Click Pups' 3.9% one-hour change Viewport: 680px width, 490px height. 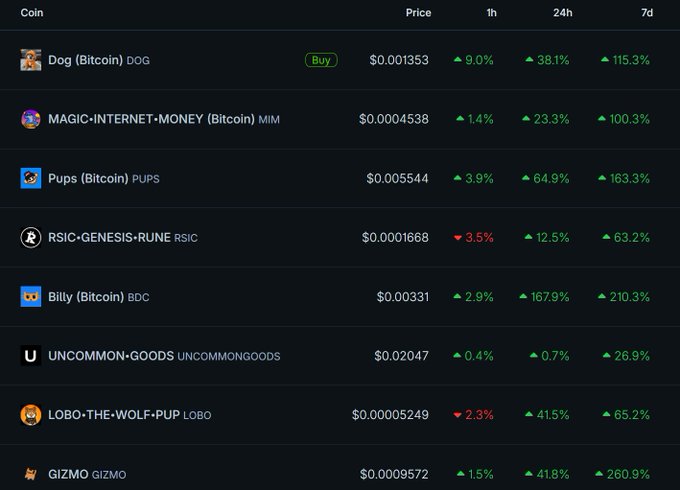point(474,178)
